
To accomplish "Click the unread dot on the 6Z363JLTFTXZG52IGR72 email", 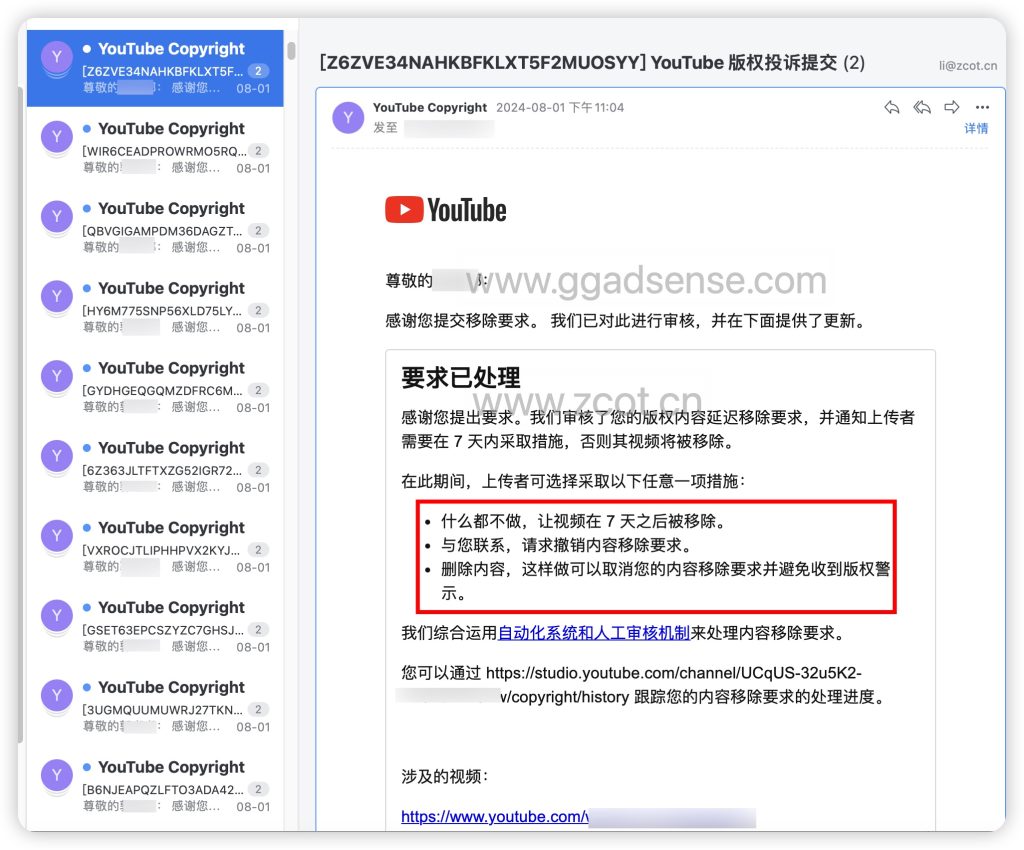I will tap(87, 448).
